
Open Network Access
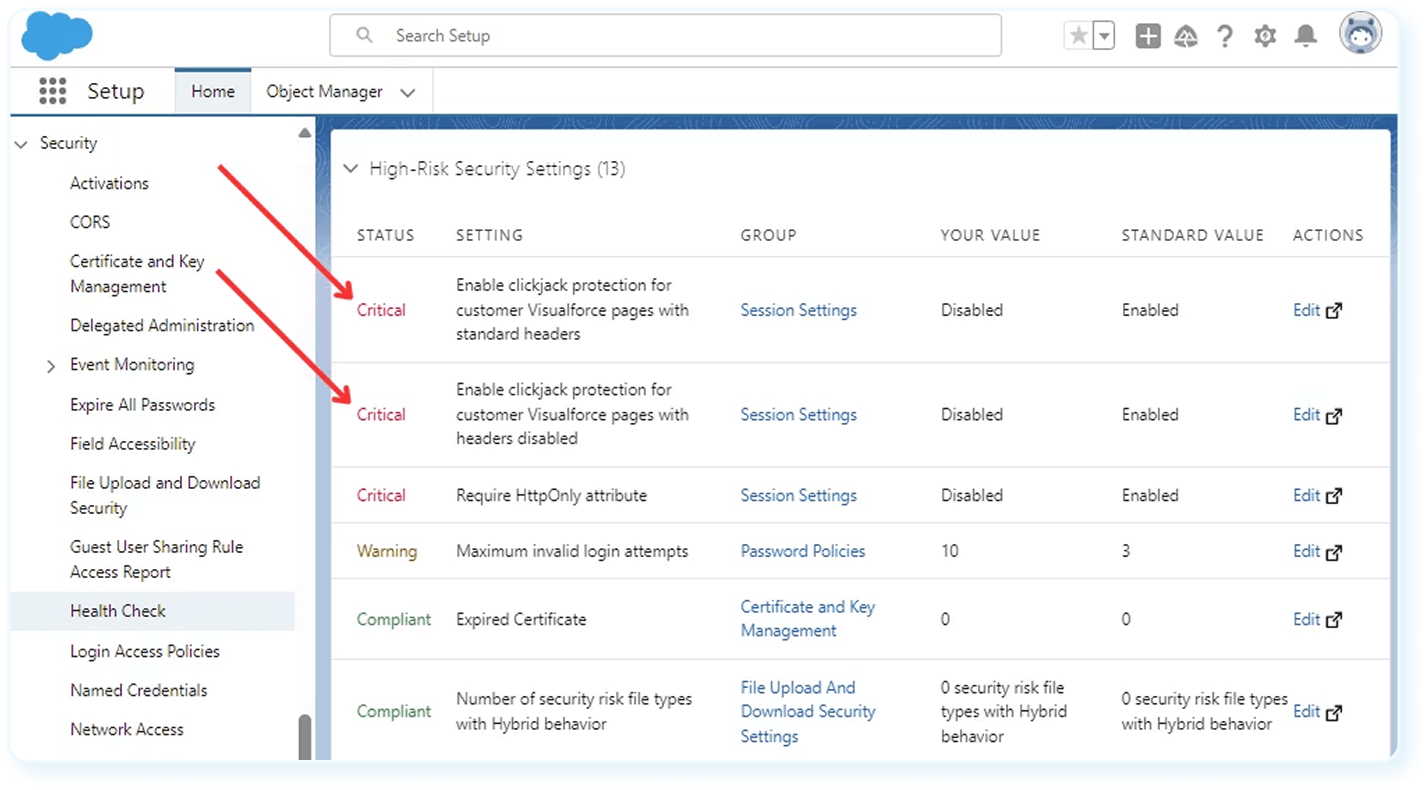point(127,729)
